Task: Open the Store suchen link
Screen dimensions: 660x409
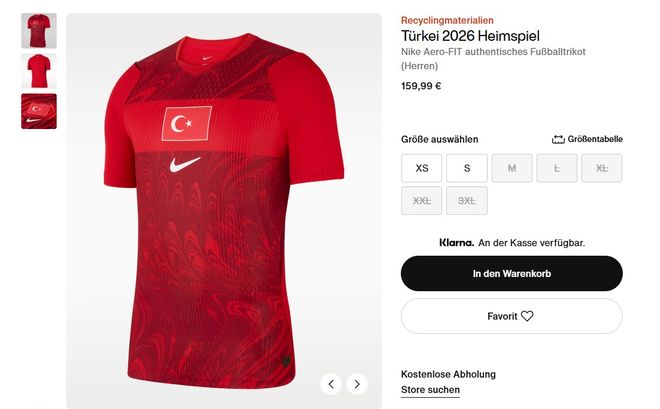Action: tap(430, 390)
